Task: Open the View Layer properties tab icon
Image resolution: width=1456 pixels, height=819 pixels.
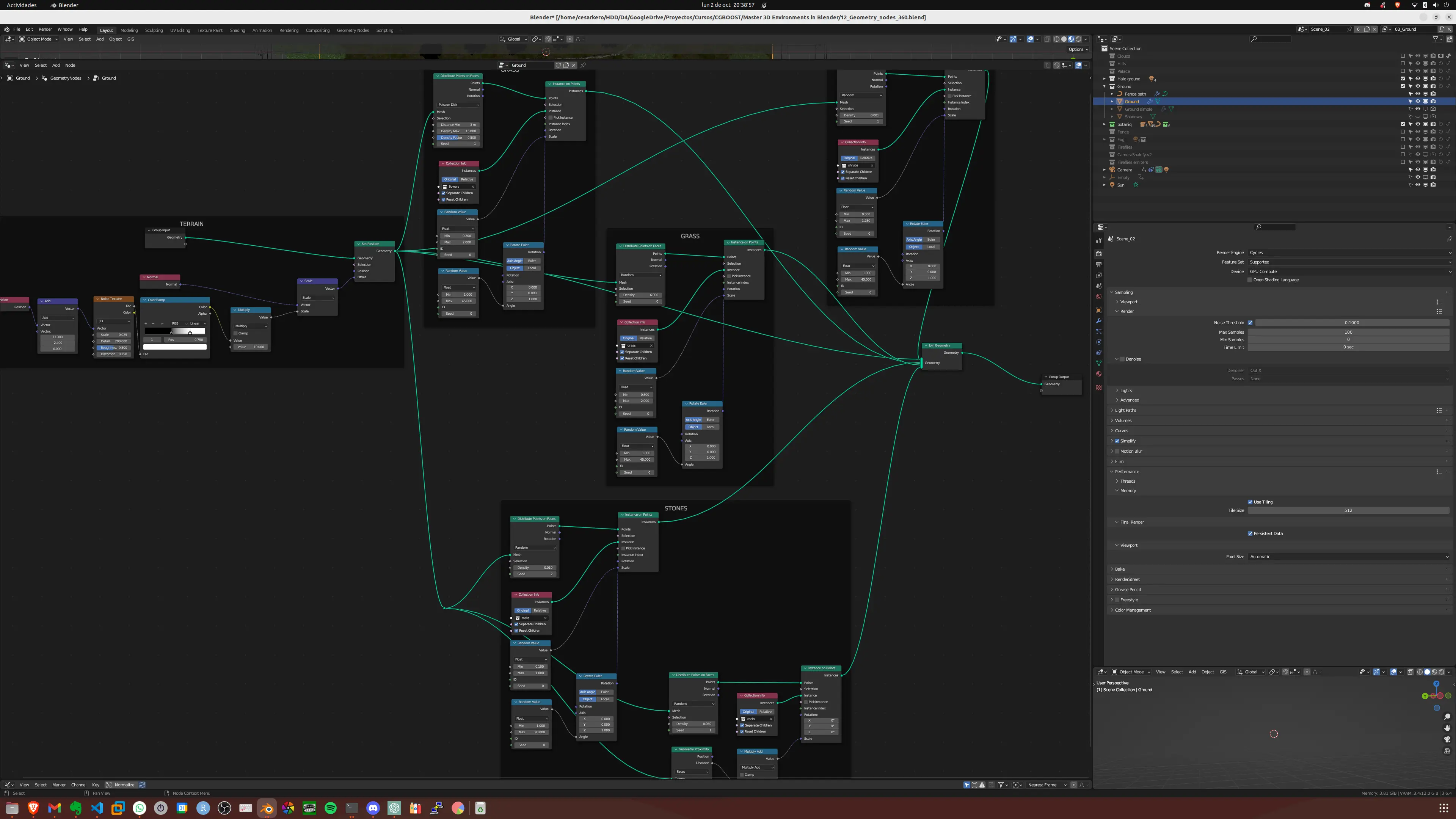Action: 1099,275
